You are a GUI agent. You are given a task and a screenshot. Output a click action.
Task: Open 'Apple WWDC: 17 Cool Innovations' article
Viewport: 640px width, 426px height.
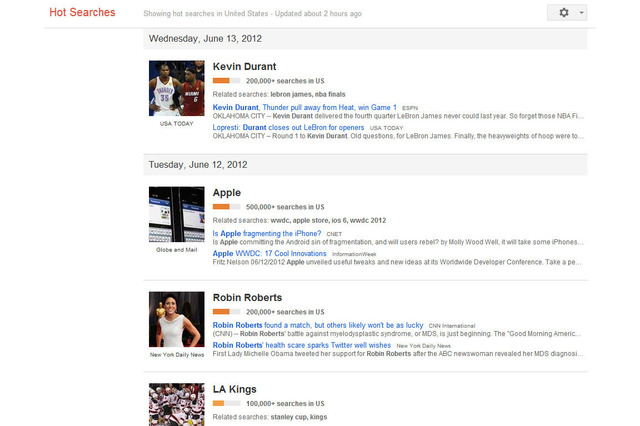coord(269,253)
